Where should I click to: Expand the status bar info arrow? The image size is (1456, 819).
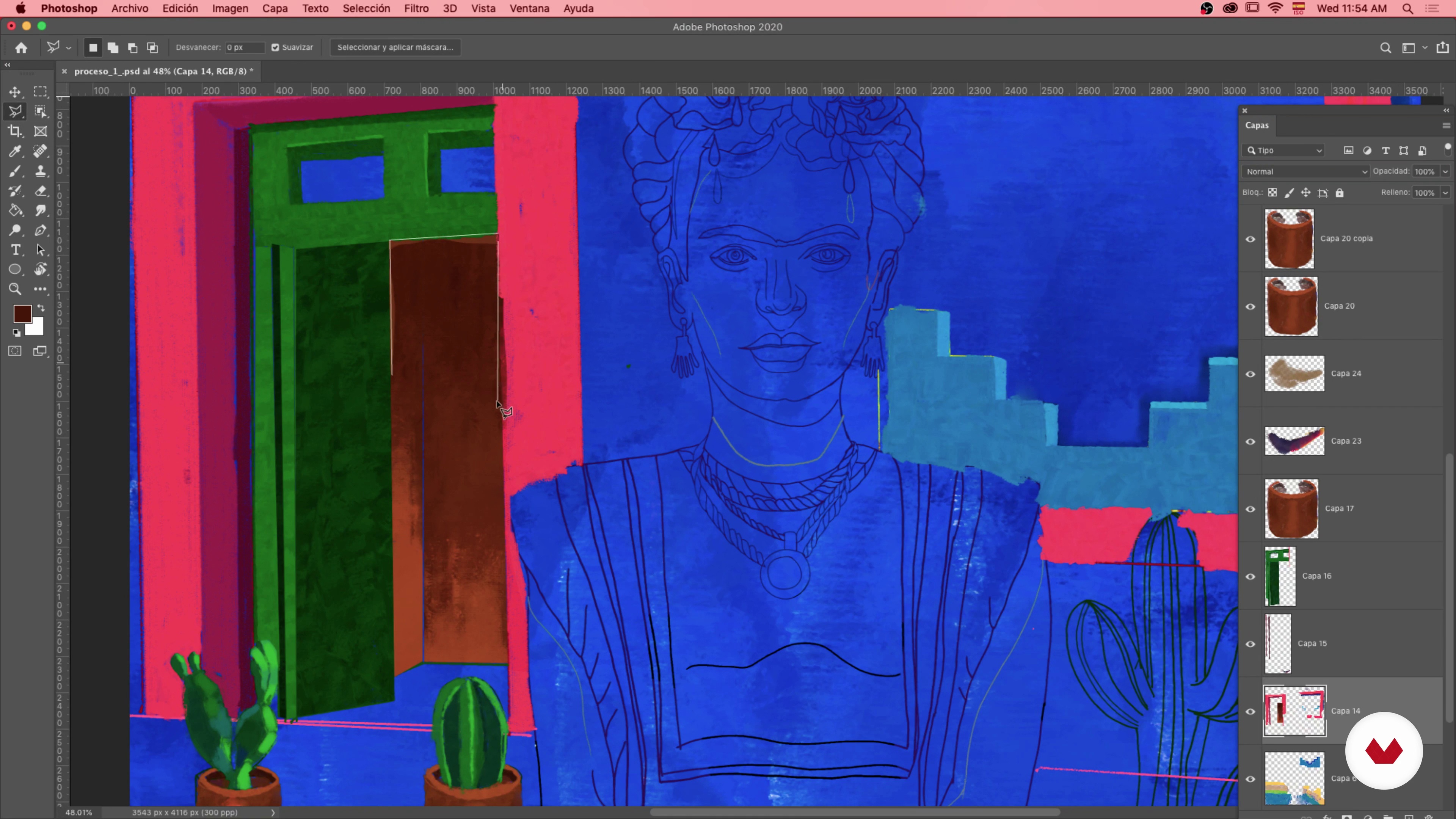(x=273, y=813)
